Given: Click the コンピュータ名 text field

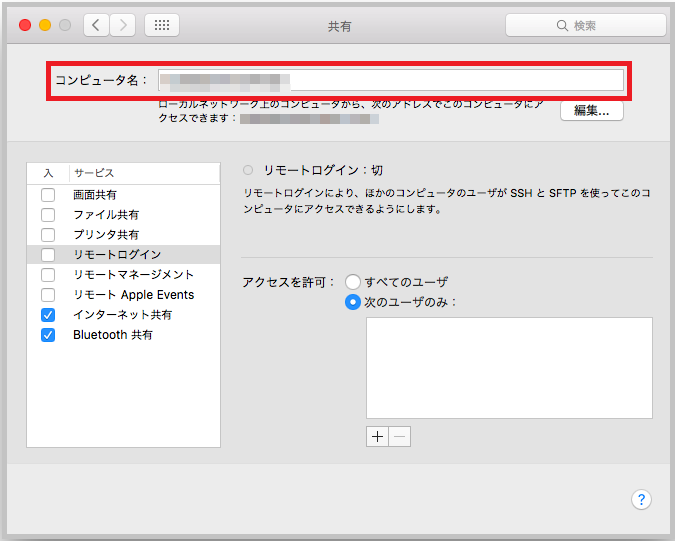Looking at the screenshot, I should [391, 80].
